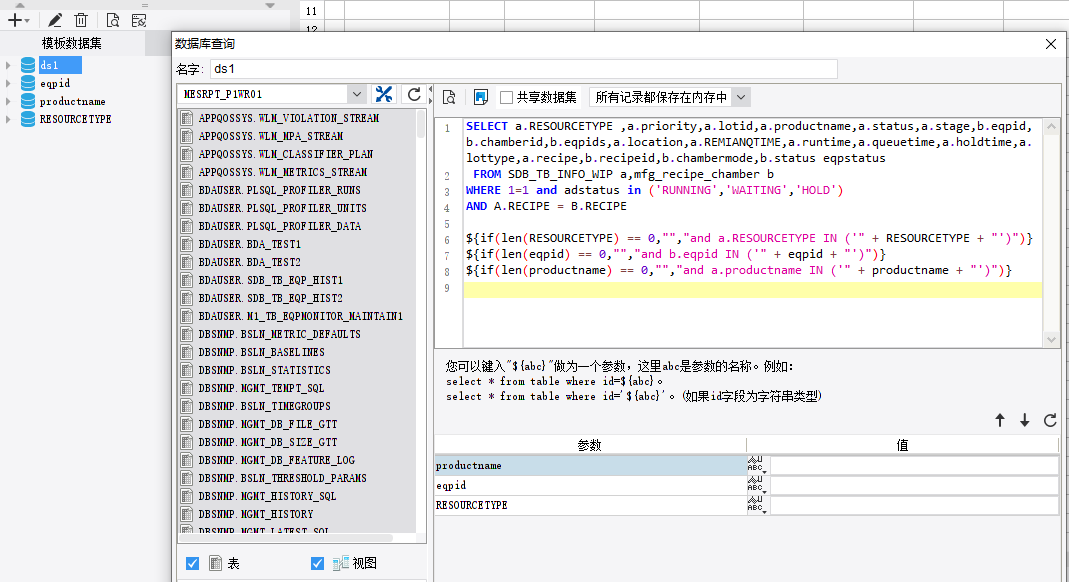Click the preview dataset icon beside the trash
Image resolution: width=1069 pixels, height=582 pixels.
click(x=112, y=20)
